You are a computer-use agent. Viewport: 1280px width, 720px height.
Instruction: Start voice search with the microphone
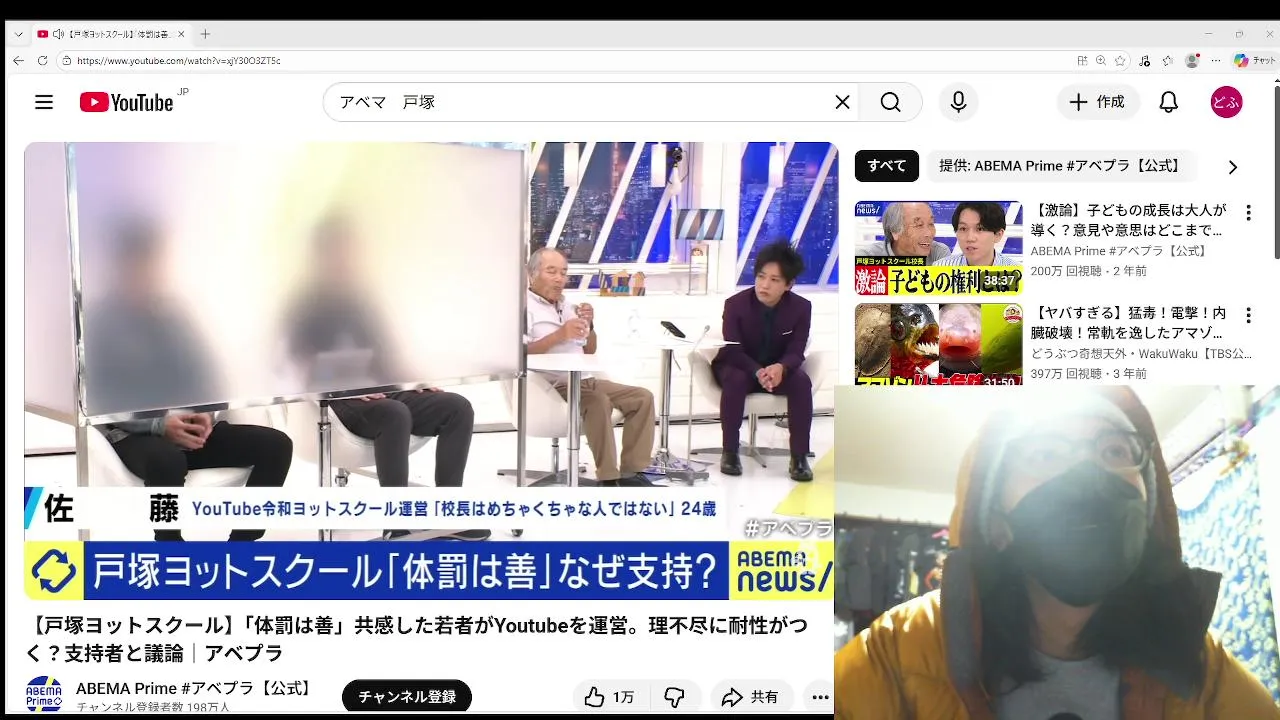958,102
